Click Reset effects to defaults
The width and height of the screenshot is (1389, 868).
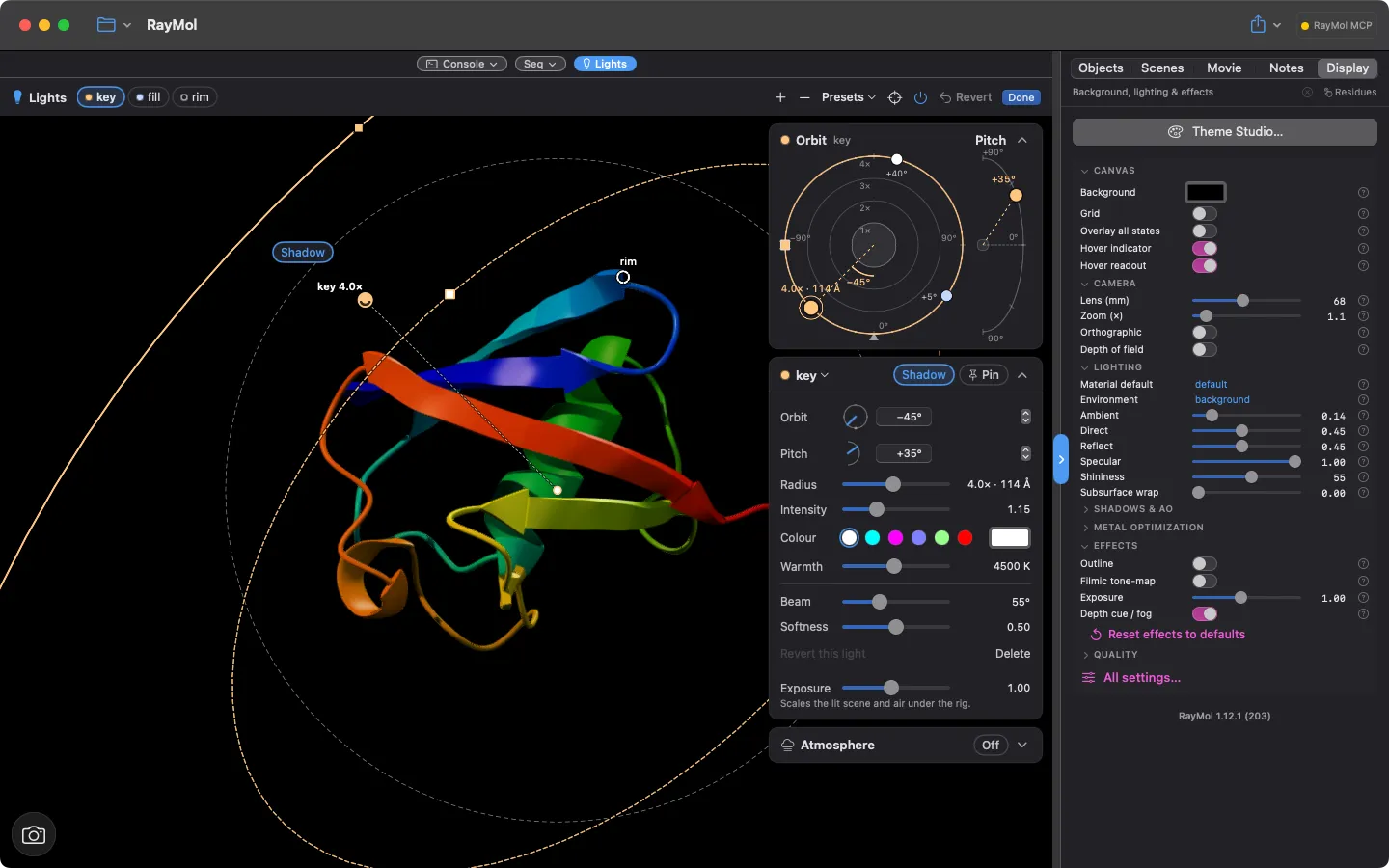pyautogui.click(x=1167, y=635)
